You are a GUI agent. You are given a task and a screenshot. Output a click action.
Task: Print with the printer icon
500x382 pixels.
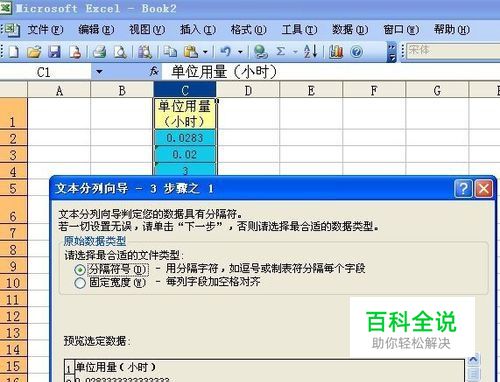coord(99,52)
